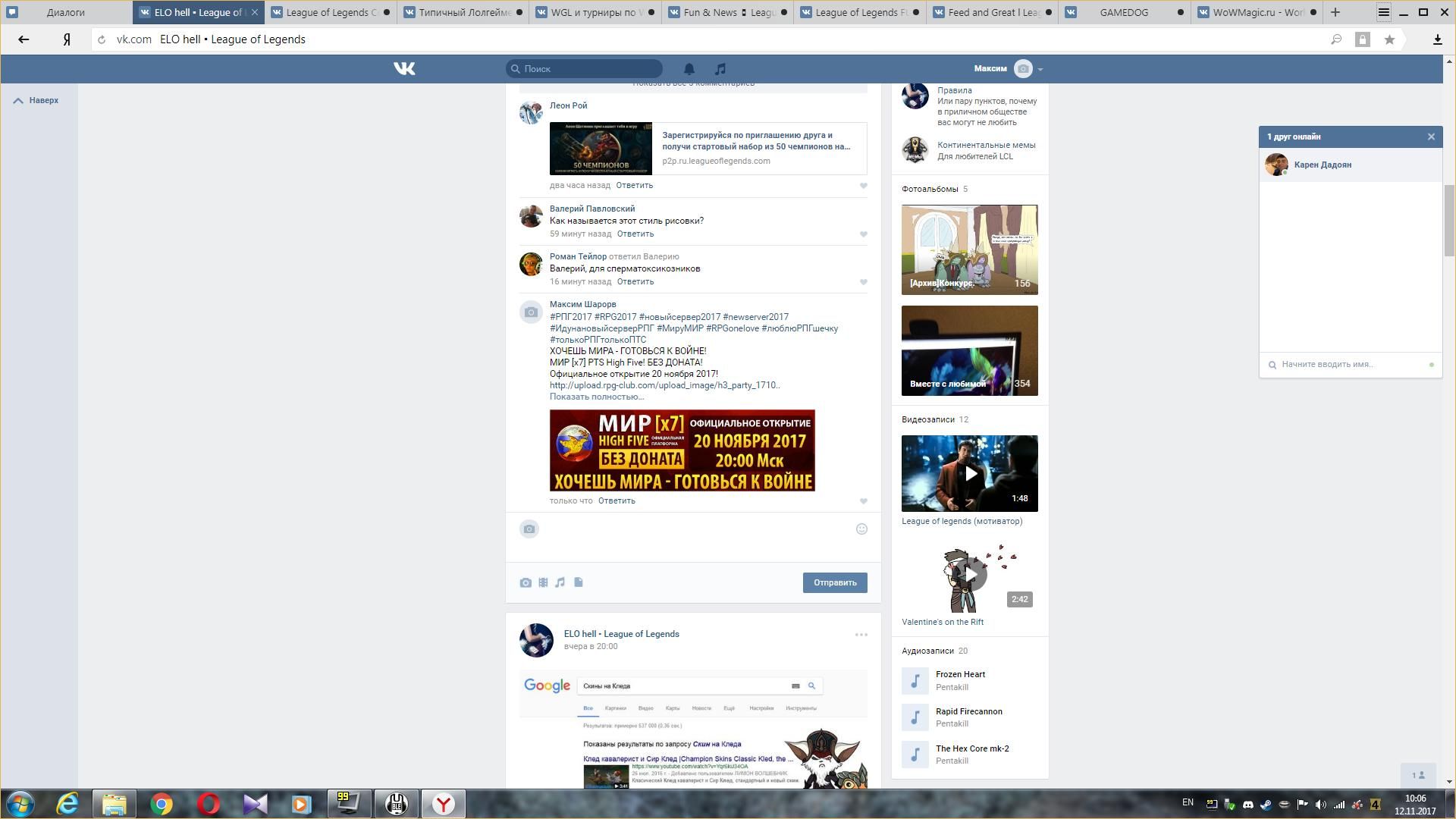This screenshot has height=819, width=1456.
Task: Close the friends online panel
Action: point(1431,136)
